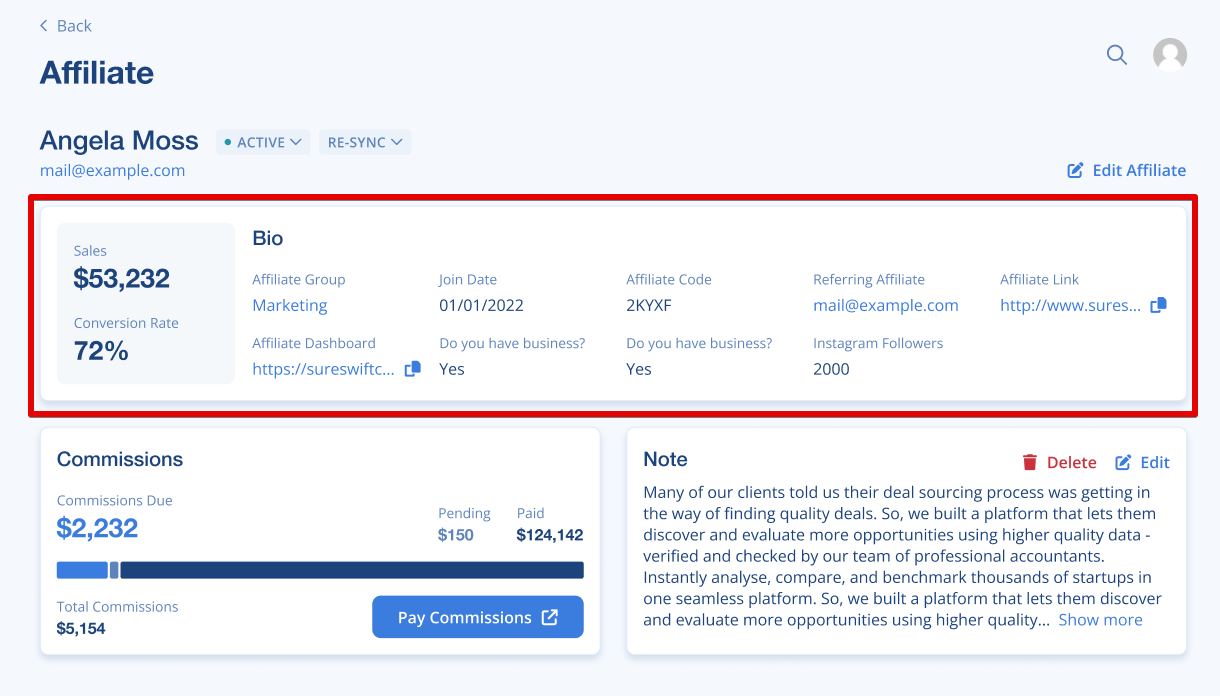Copy the Affiliate Dashboard URL via copy icon
The height and width of the screenshot is (696, 1220).
(411, 369)
